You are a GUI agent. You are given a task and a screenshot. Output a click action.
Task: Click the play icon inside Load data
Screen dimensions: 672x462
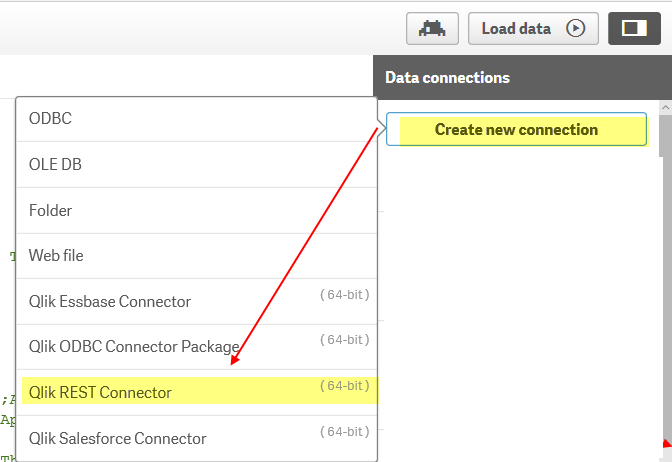pos(575,28)
